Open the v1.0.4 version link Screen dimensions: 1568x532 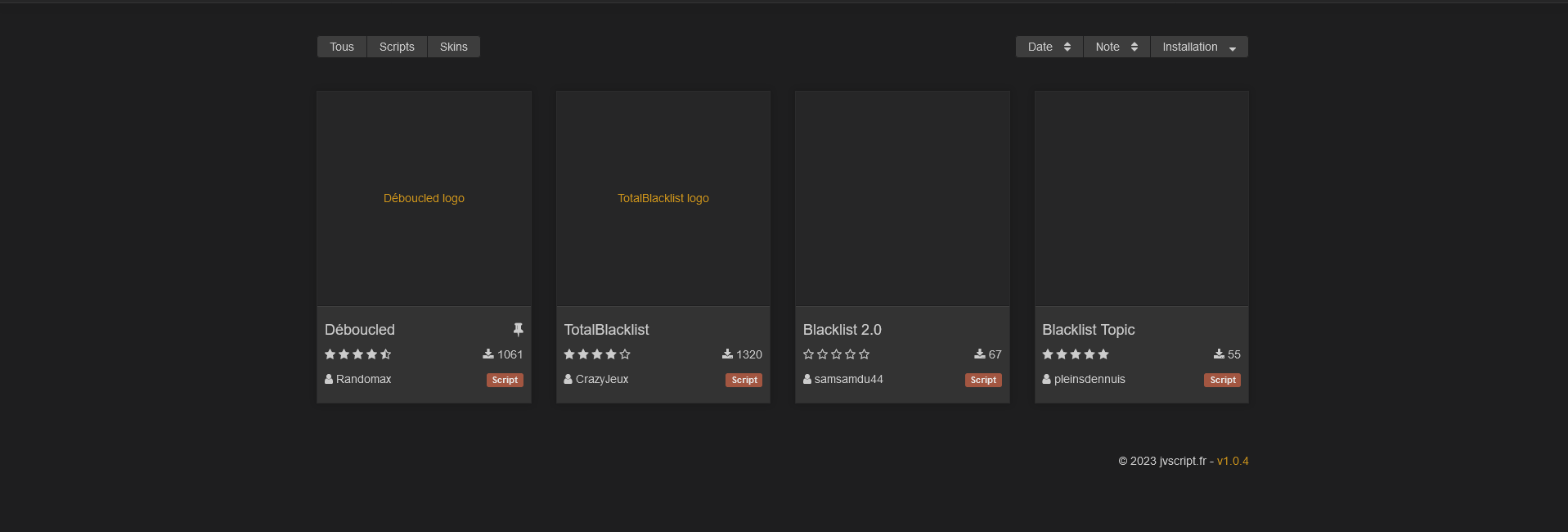click(x=1233, y=461)
